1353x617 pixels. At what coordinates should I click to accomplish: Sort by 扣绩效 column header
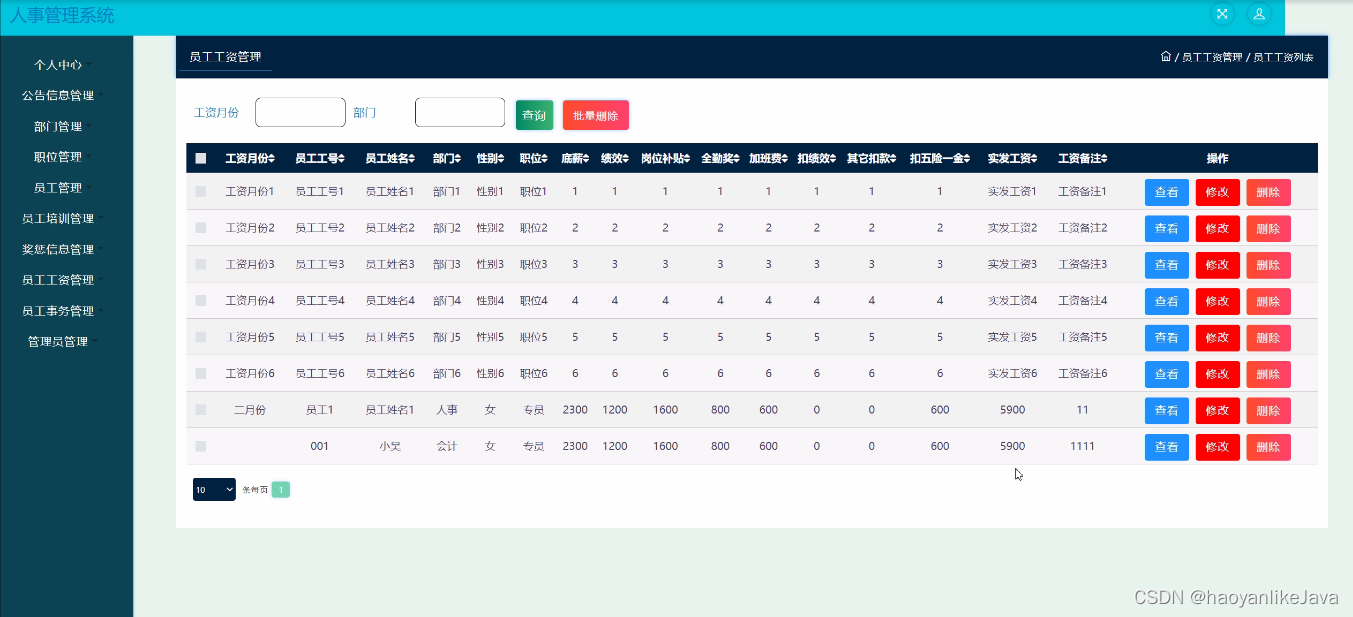(816, 159)
